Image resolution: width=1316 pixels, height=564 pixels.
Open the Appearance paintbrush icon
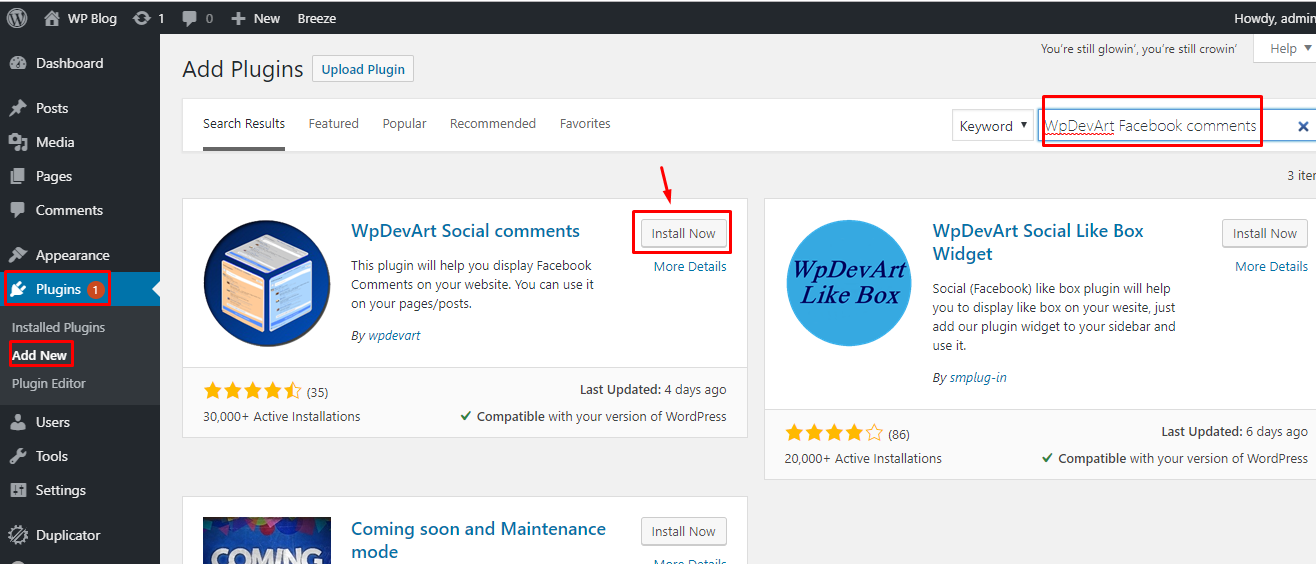18,255
